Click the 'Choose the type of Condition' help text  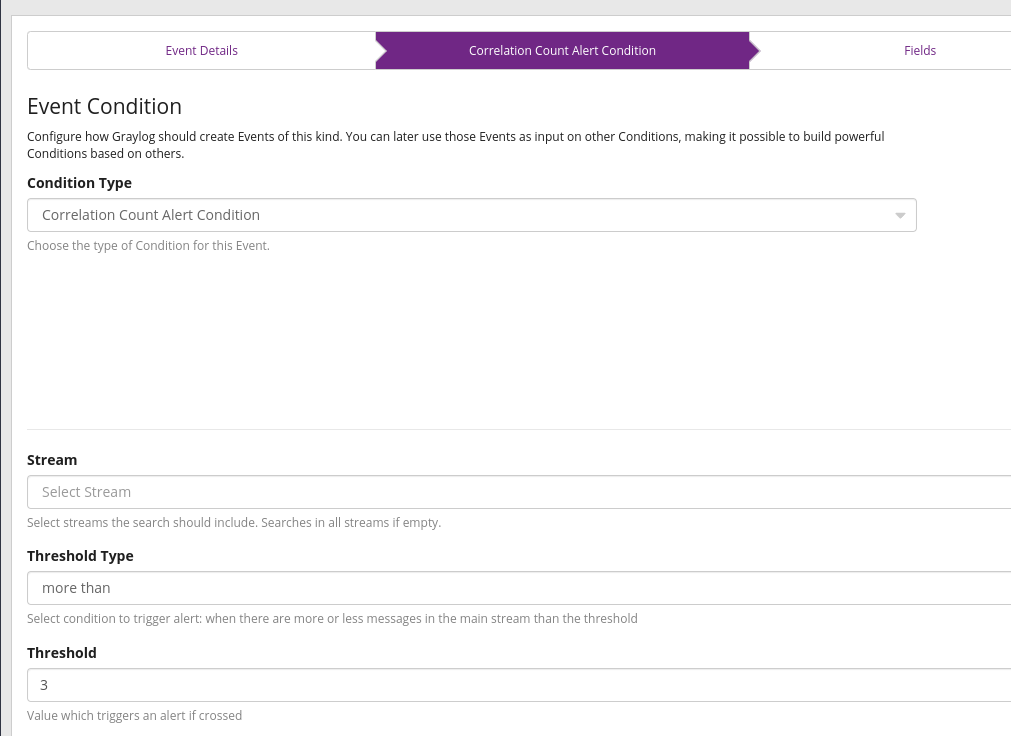pos(148,245)
